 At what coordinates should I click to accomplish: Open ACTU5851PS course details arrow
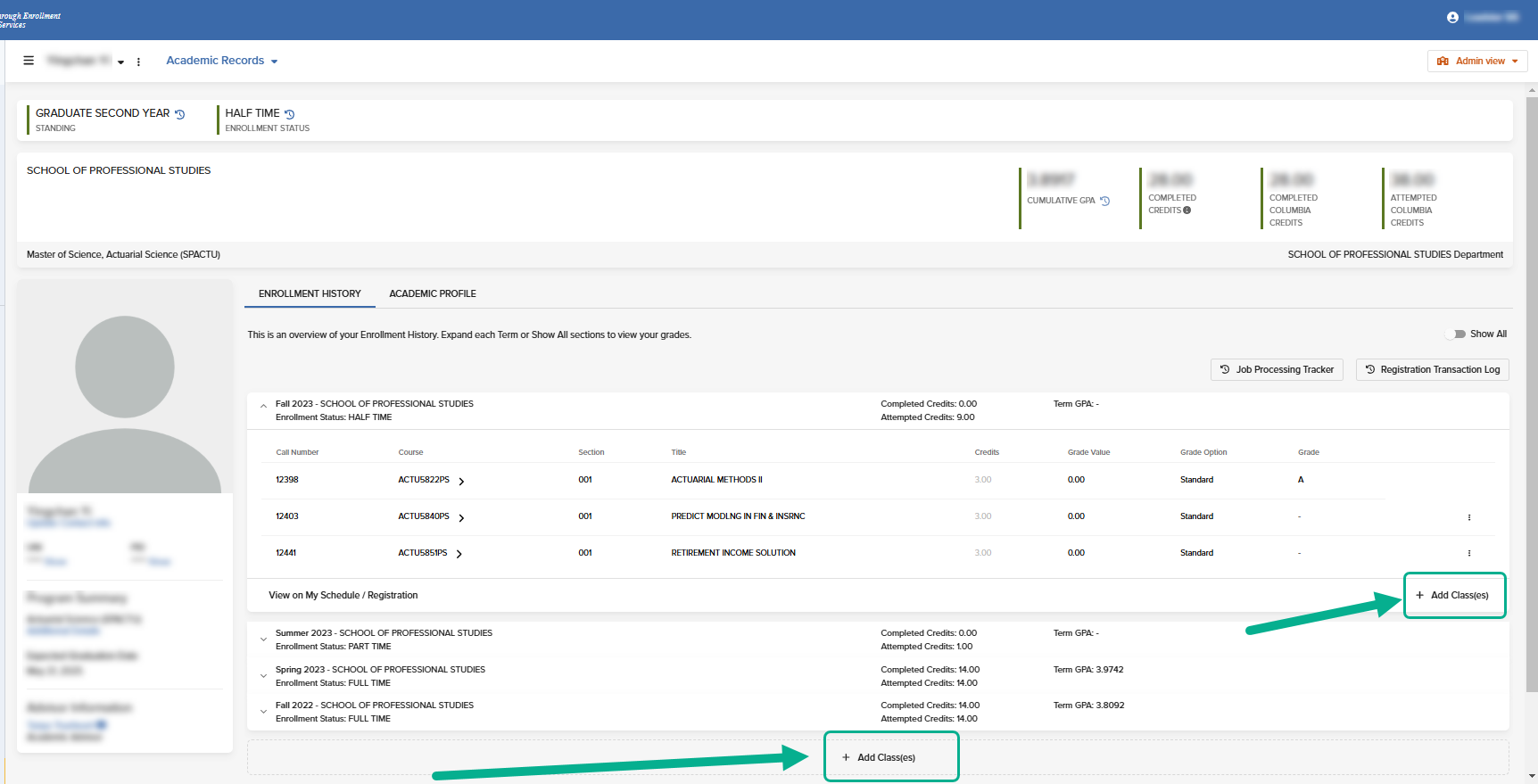(x=459, y=554)
